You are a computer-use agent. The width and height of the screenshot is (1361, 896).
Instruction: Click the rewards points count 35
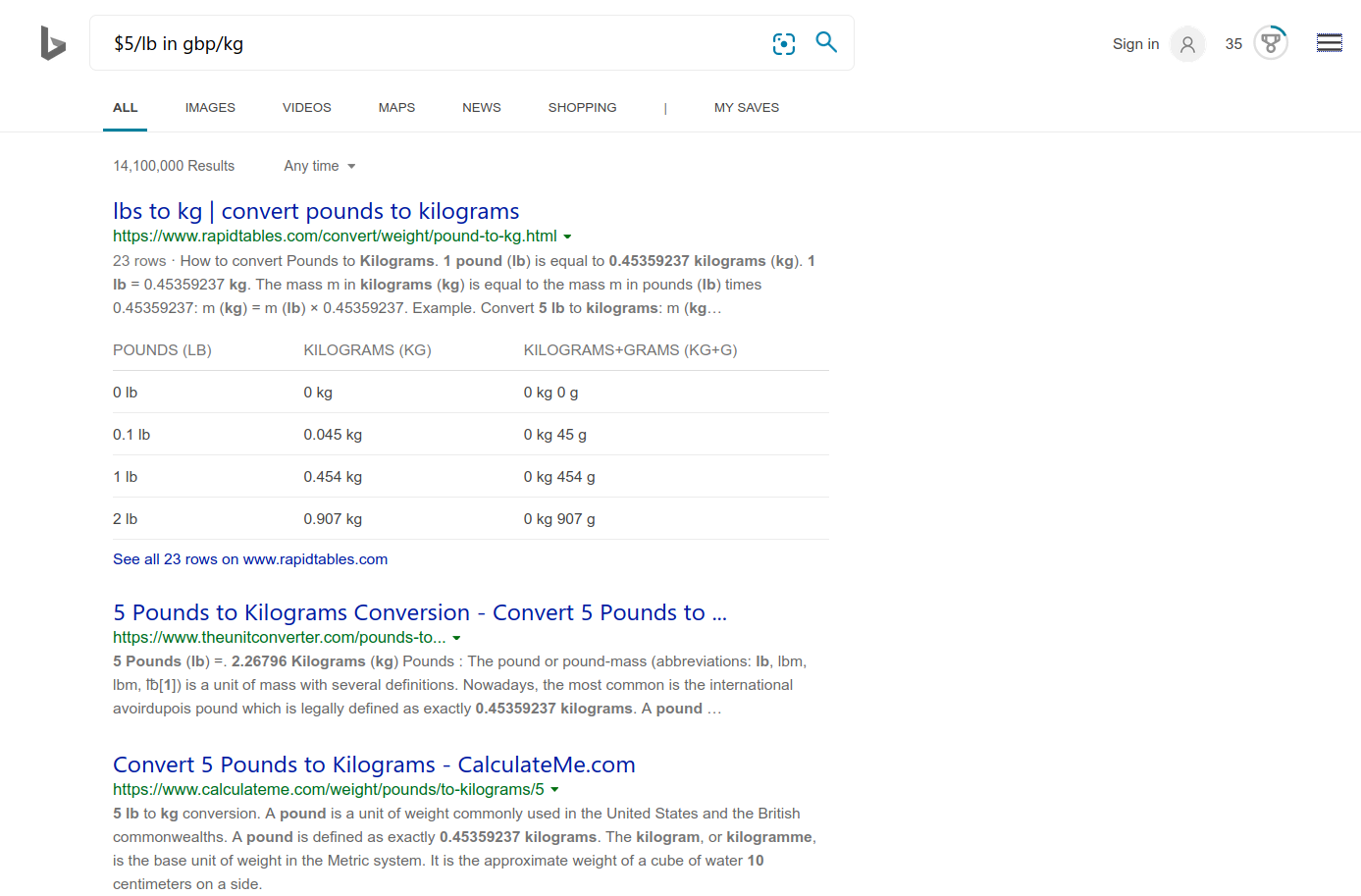tap(1233, 44)
